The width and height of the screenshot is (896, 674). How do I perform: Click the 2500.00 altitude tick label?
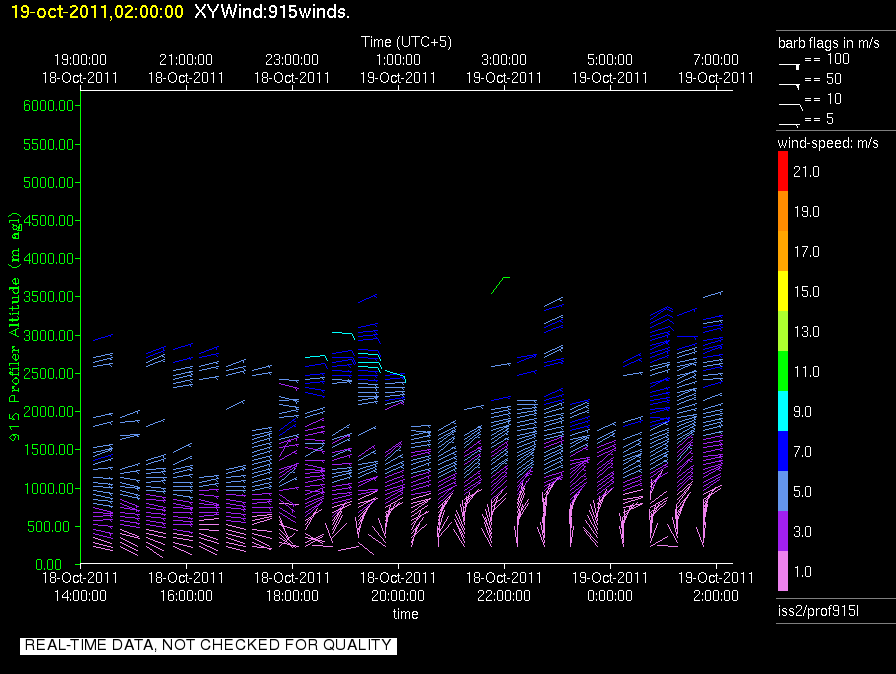tap(49, 374)
